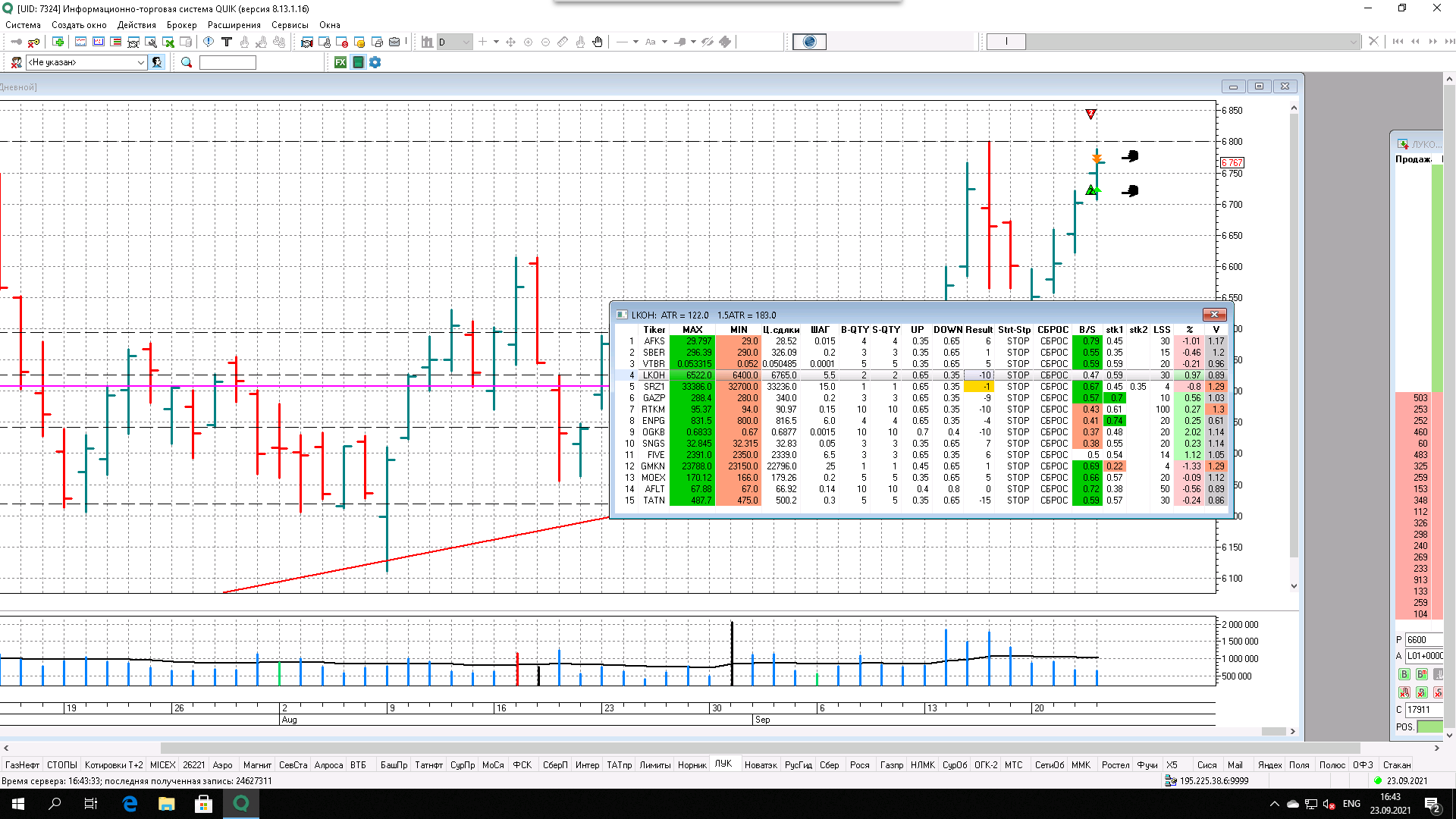Click the magnifier search icon

pyautogui.click(x=187, y=62)
